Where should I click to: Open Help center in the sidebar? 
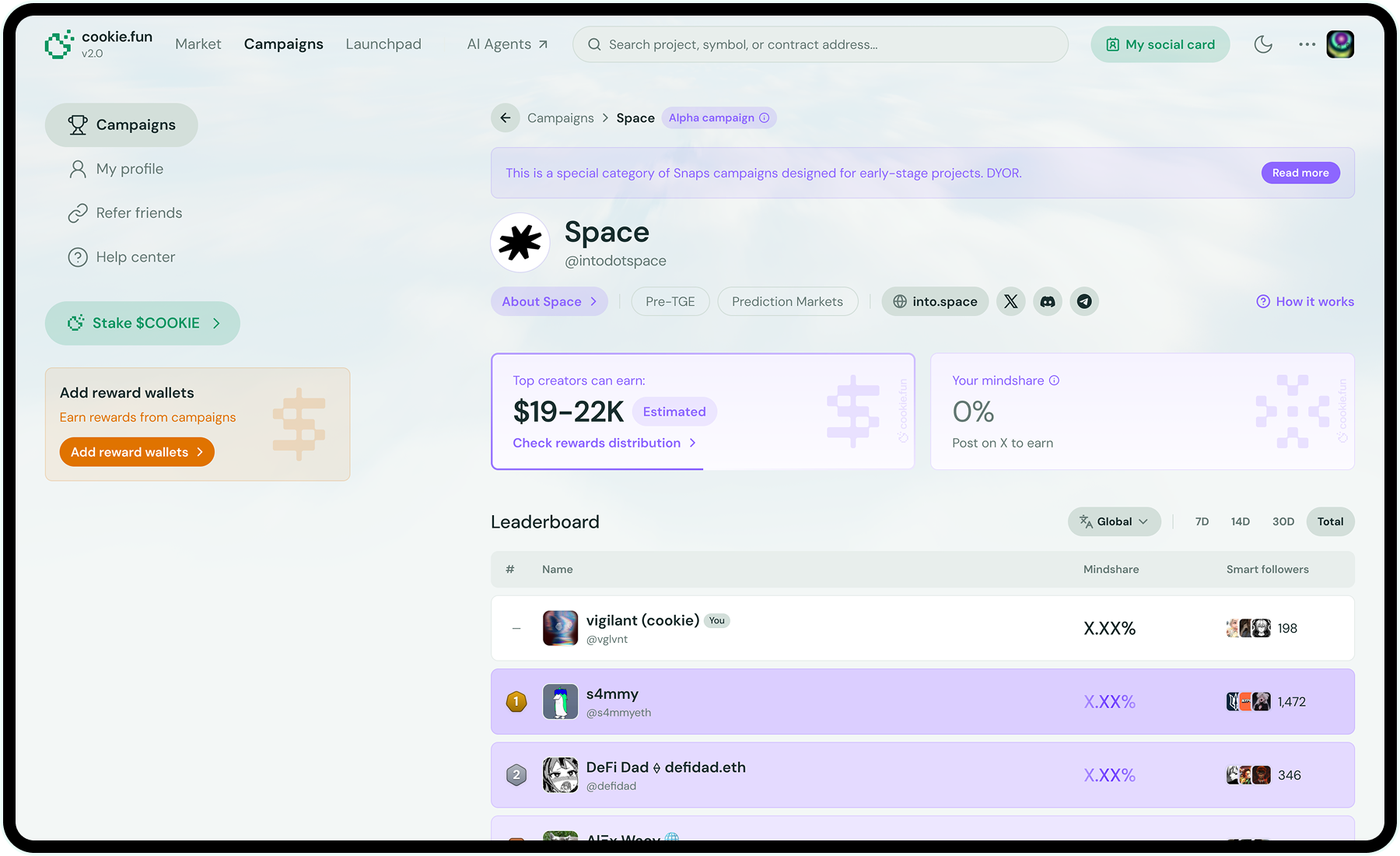[122, 257]
